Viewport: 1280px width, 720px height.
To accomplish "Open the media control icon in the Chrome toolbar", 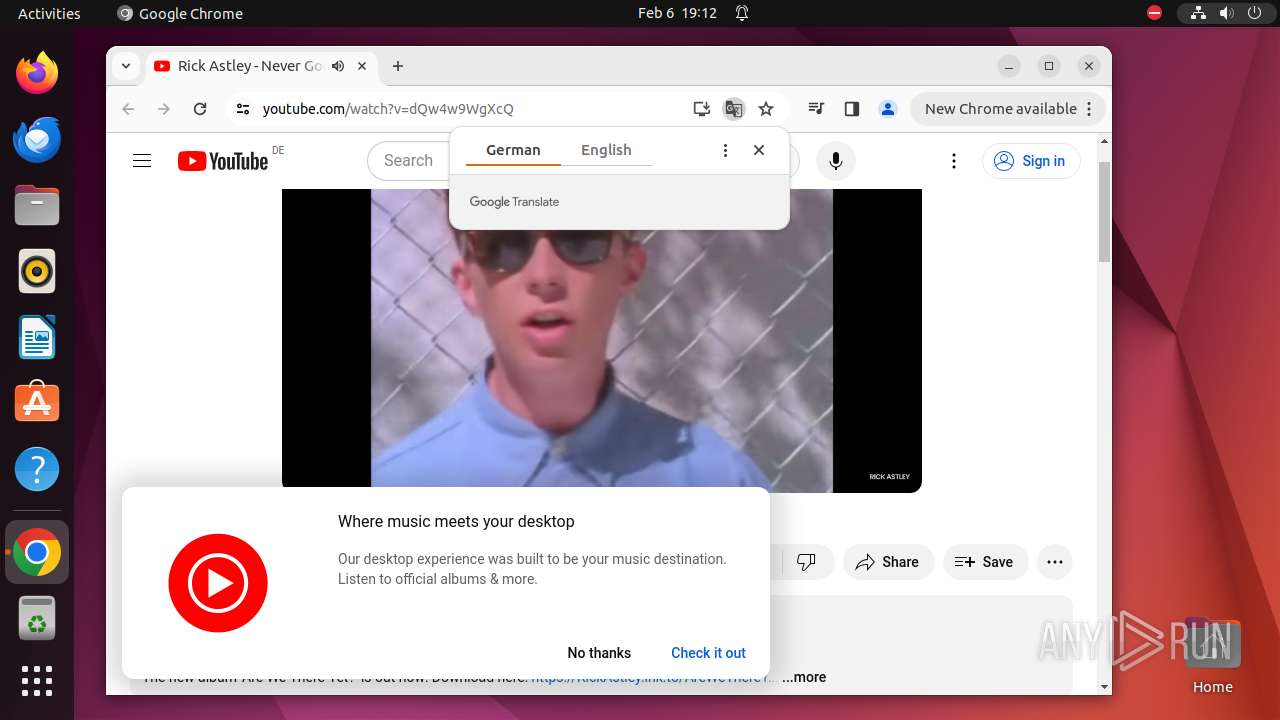I will tap(816, 109).
